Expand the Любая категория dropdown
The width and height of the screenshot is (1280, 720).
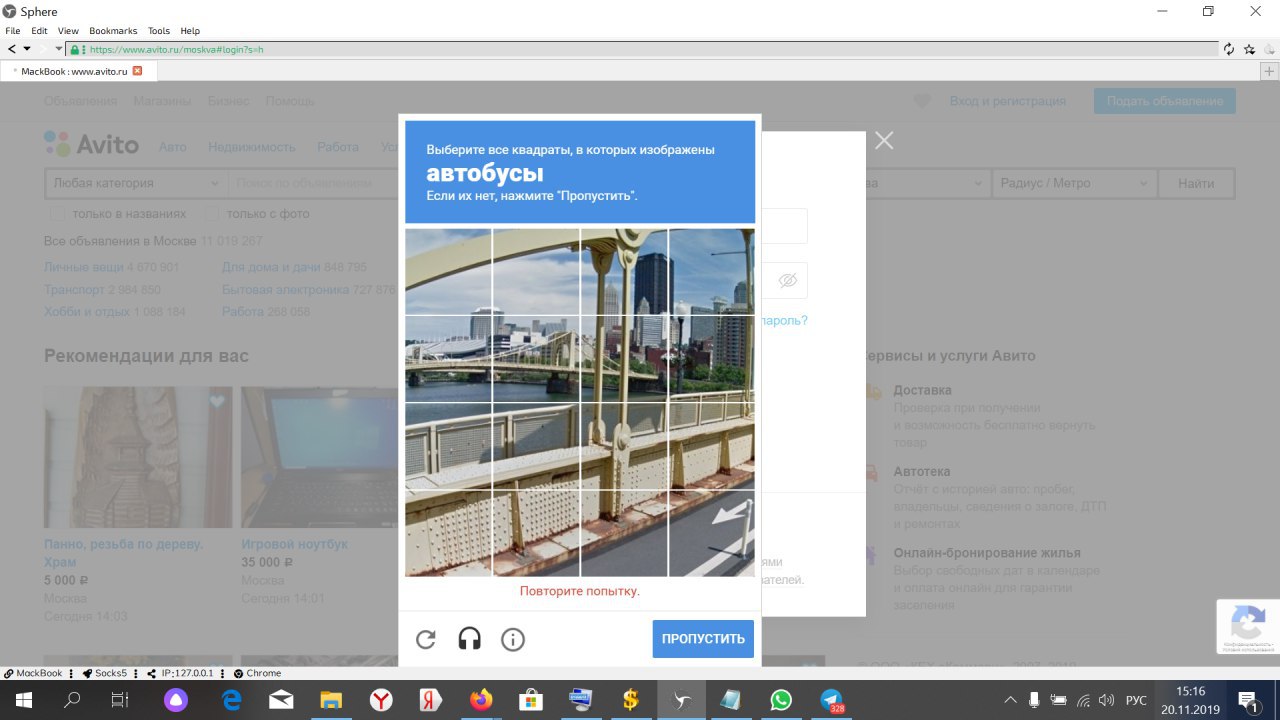[137, 183]
